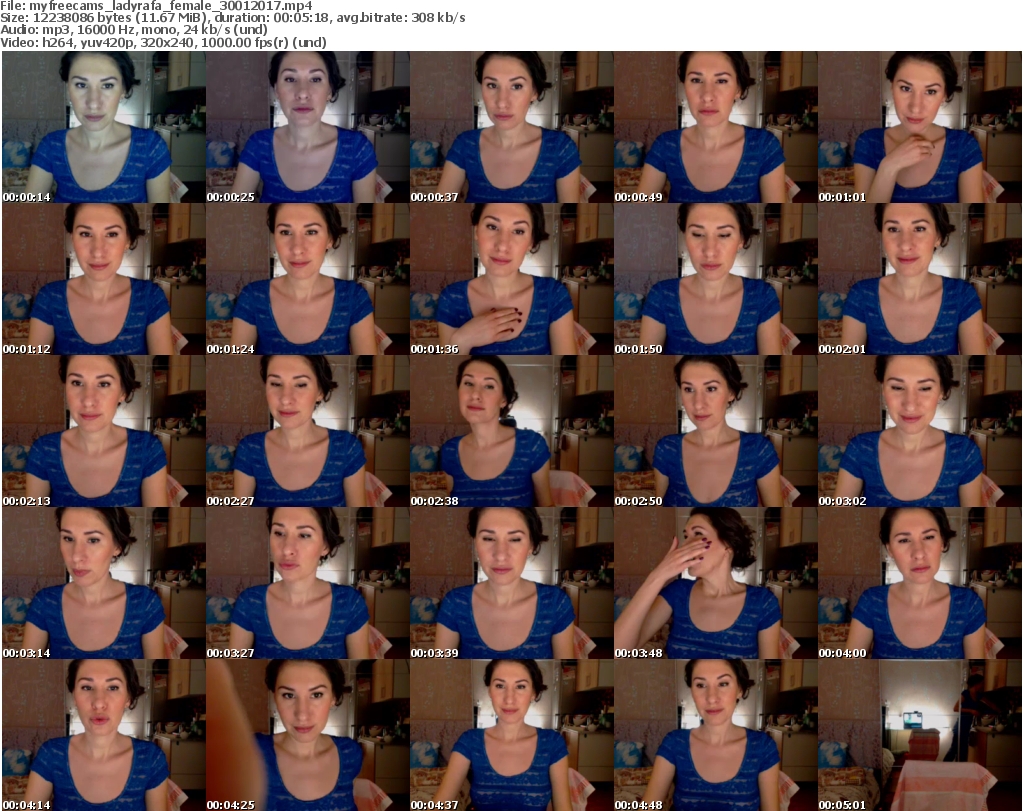Choose the frame stamped 00:03:14
The width and height of the screenshot is (1024, 811).
pyautogui.click(x=104, y=584)
